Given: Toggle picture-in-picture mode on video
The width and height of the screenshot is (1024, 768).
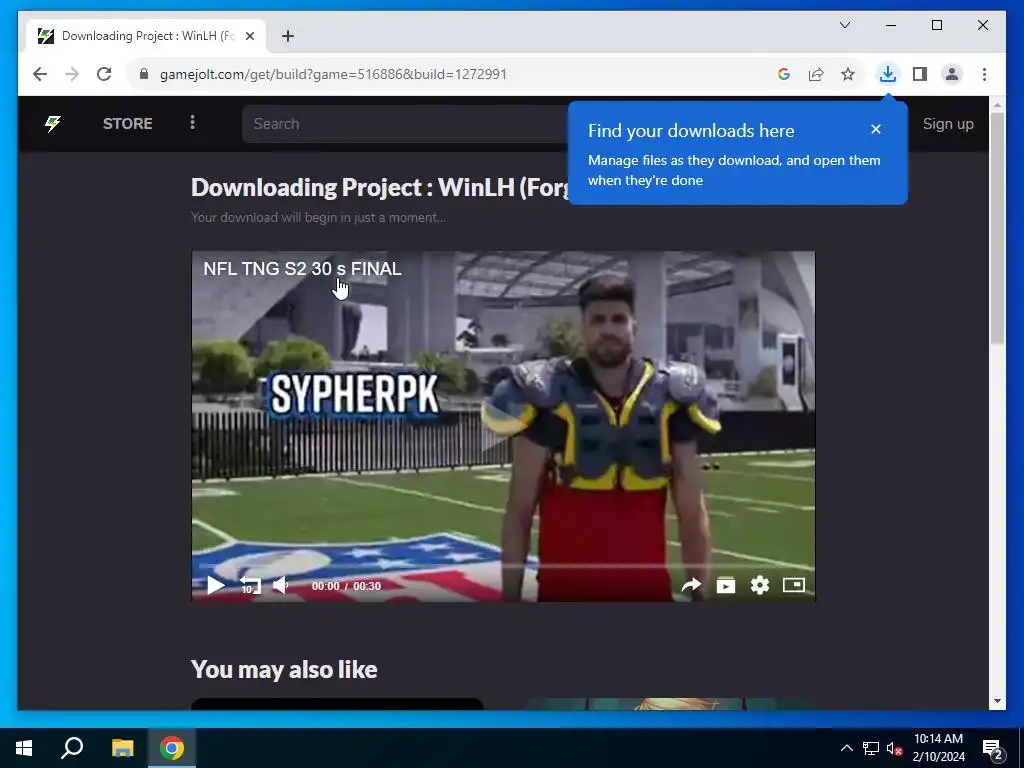Looking at the screenshot, I should [794, 584].
